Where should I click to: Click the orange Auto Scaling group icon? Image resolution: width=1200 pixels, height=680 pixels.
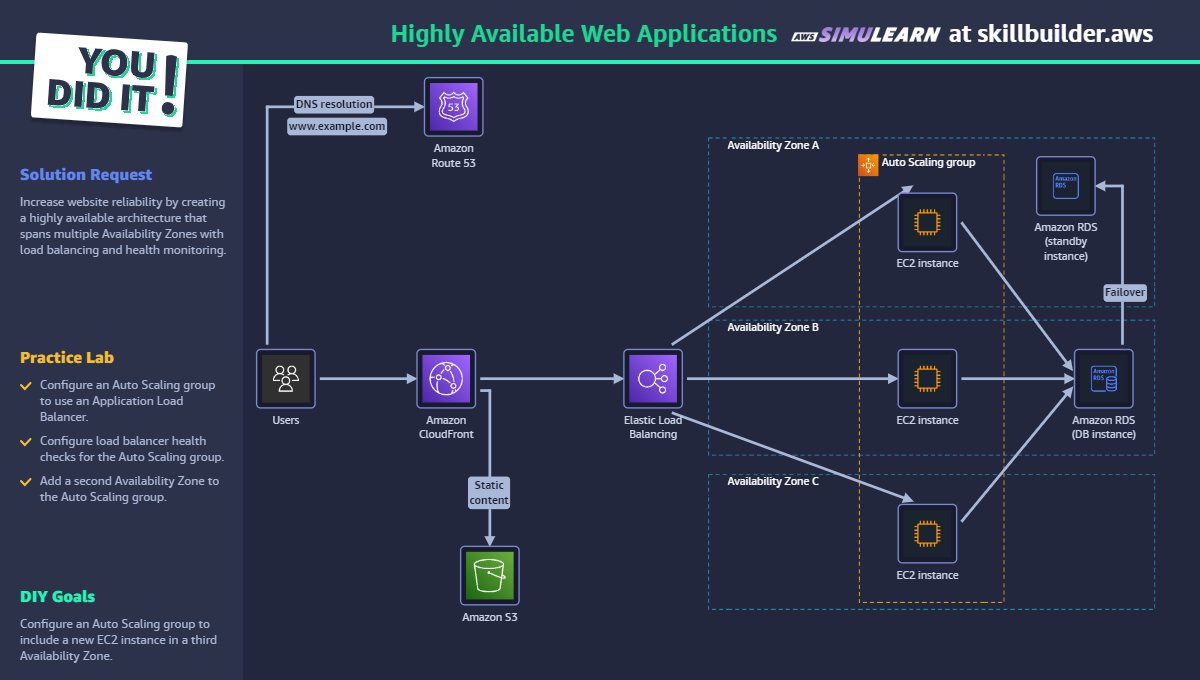868,165
